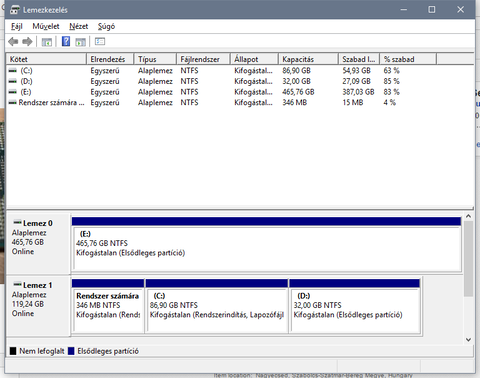The image size is (480, 378).
Task: Click the settings list toolbar icon
Action: pyautogui.click(x=100, y=41)
